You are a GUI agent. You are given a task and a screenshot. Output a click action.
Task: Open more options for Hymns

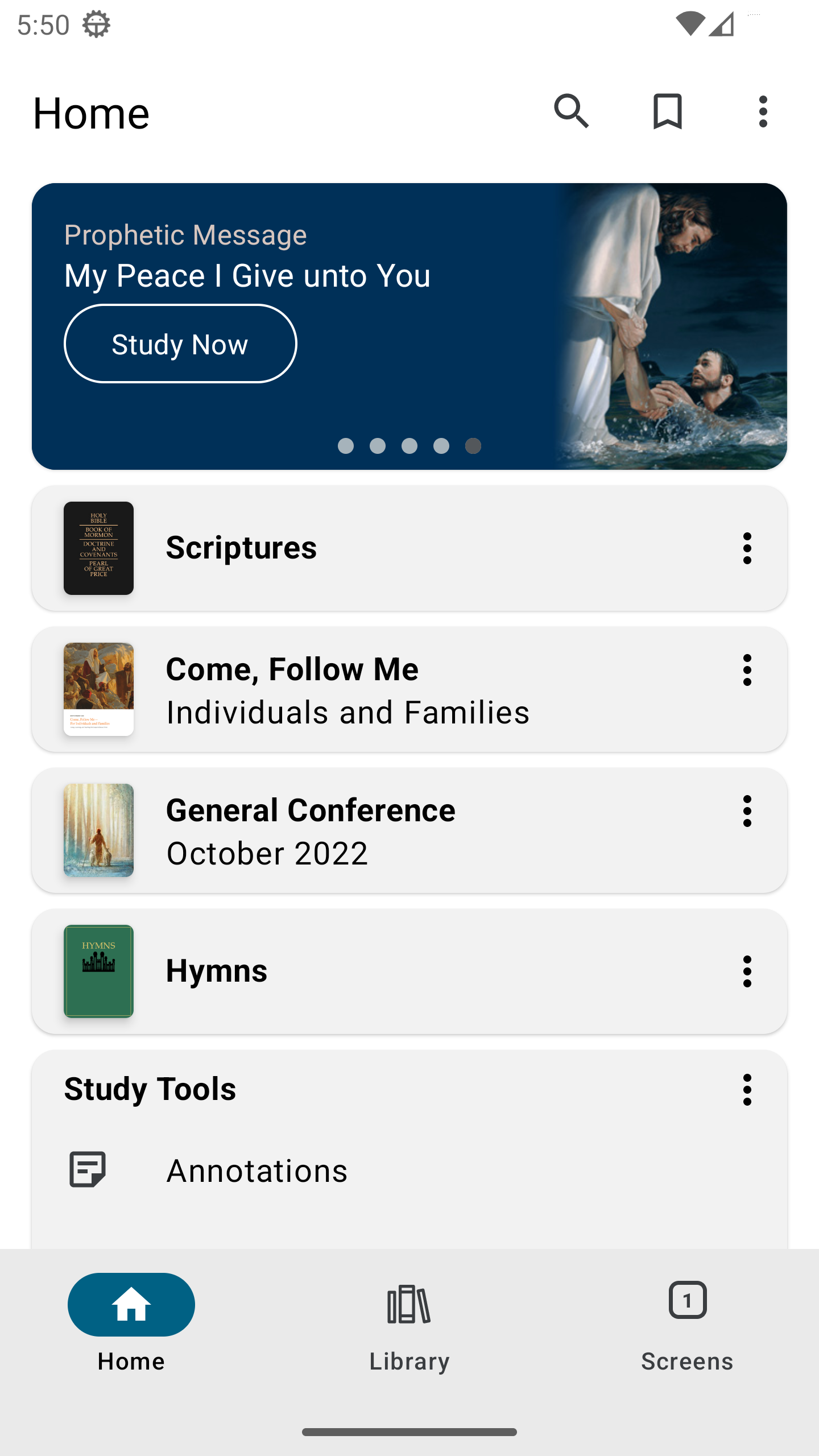pyautogui.click(x=747, y=971)
